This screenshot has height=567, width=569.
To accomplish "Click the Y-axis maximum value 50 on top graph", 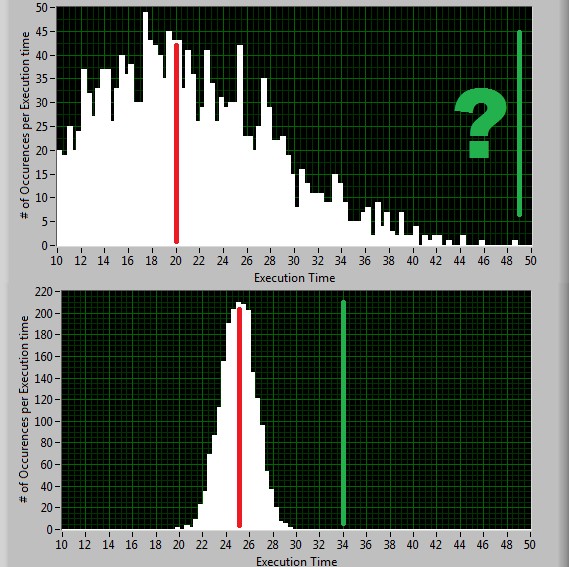I will 42,8.
